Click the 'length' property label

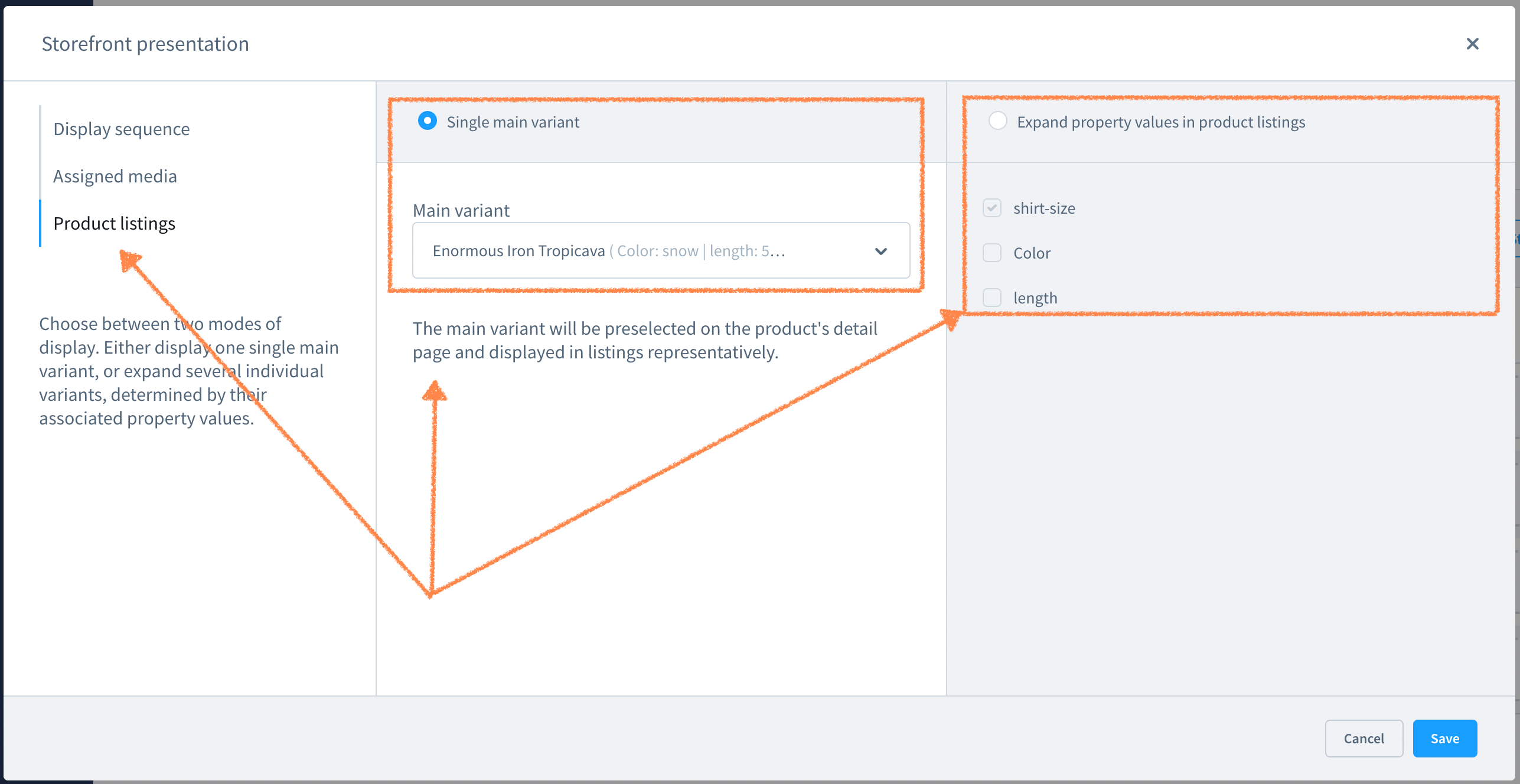pyautogui.click(x=1035, y=298)
